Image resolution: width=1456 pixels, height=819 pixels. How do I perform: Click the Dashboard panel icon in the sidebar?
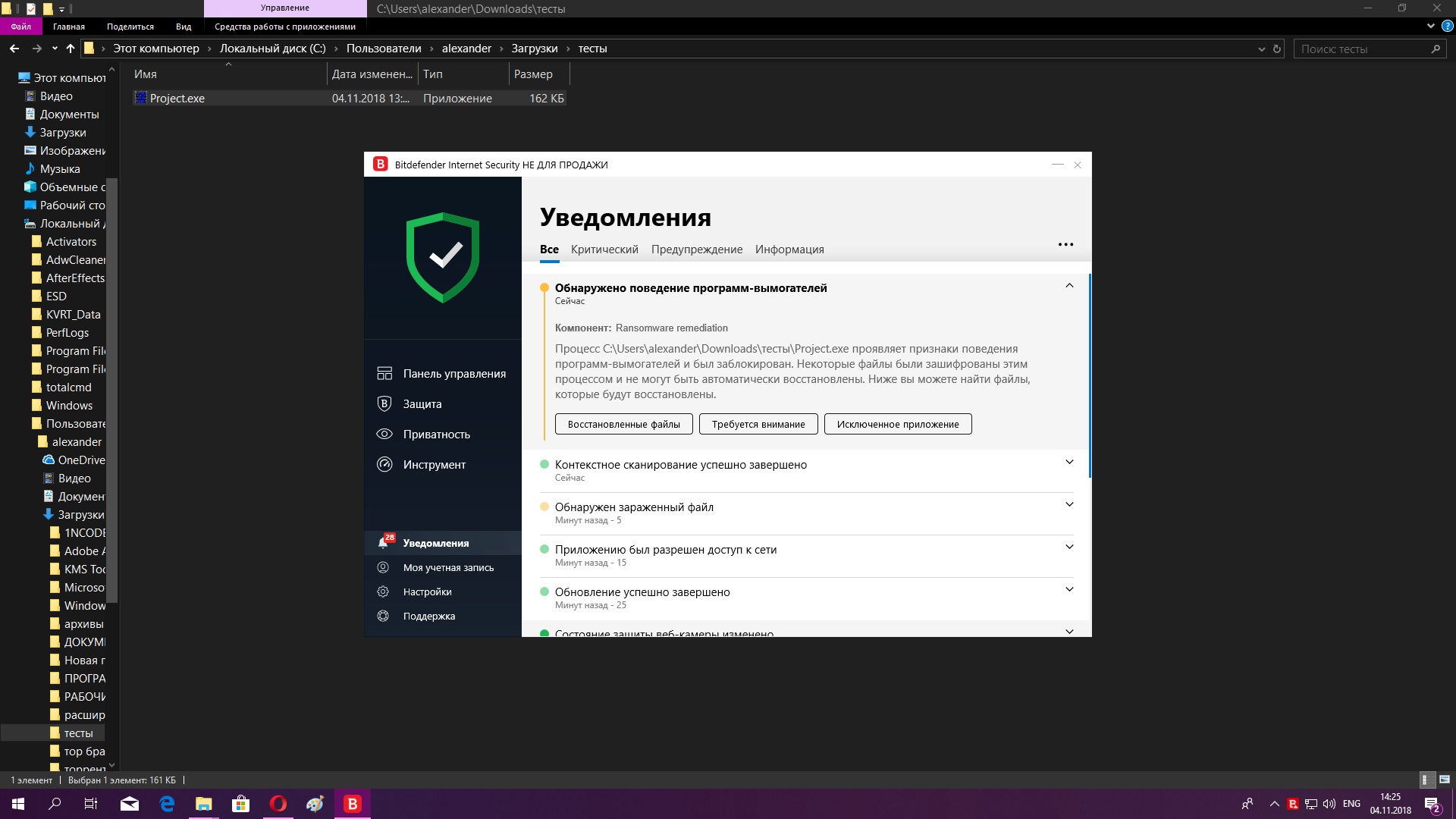click(384, 373)
